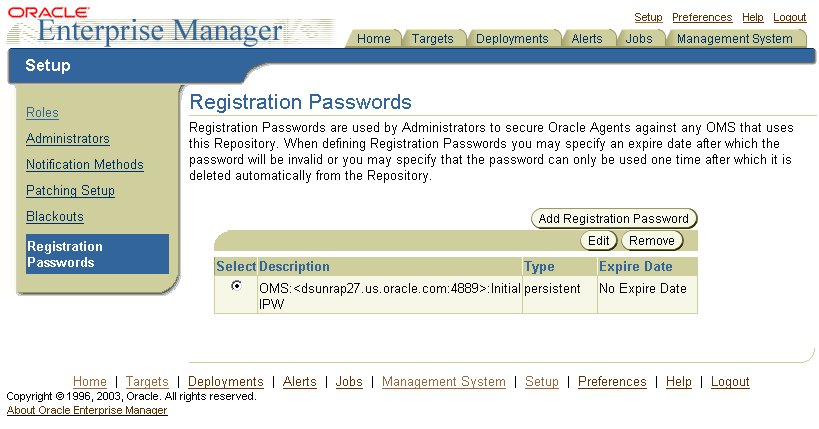
Task: Switch to Management System tab
Action: (734, 39)
